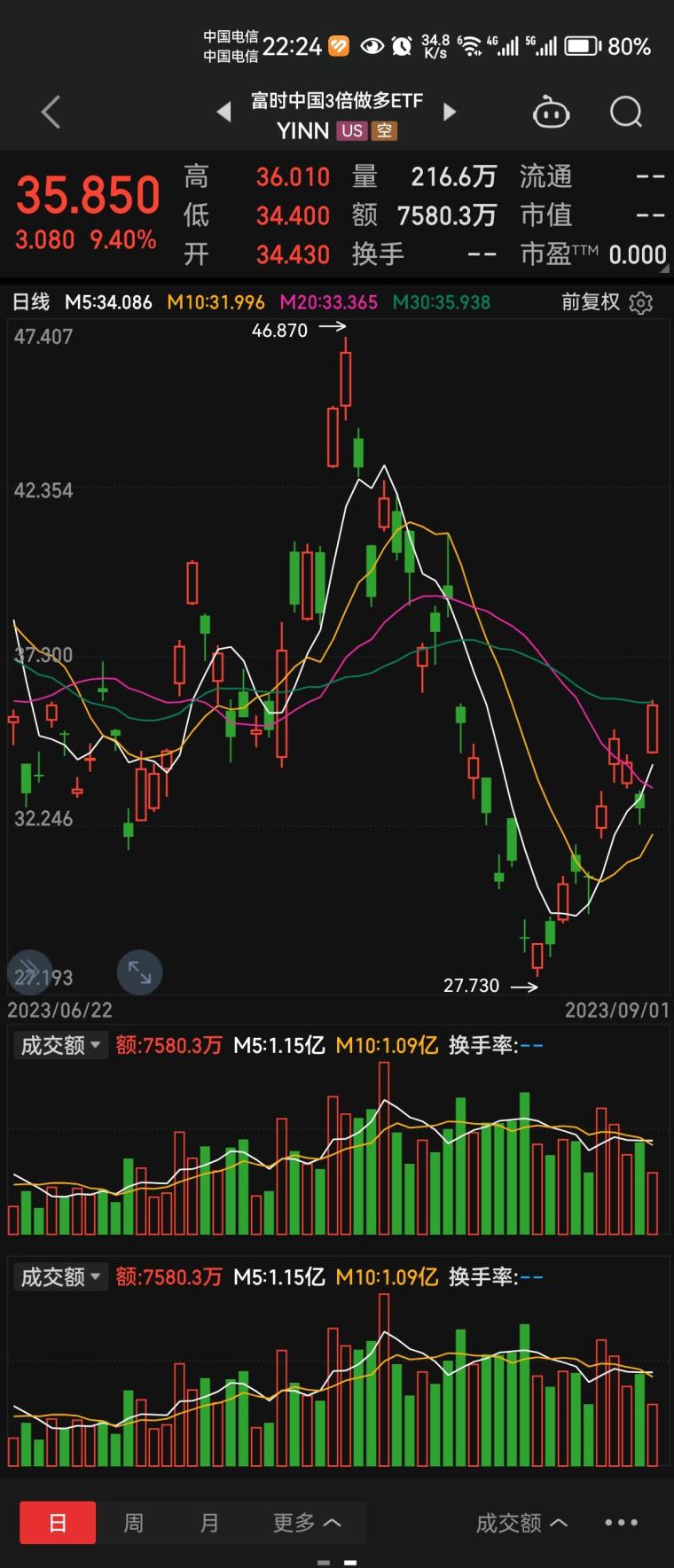Tap the 空 short-selling badge

click(x=383, y=130)
